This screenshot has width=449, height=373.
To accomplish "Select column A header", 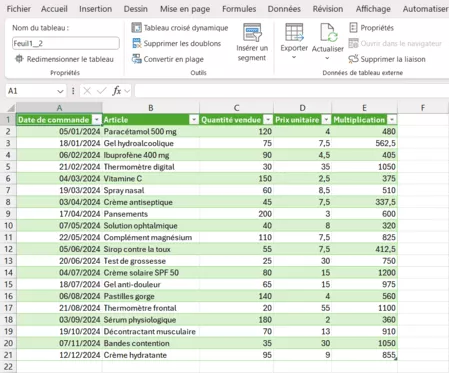I will [x=59, y=108].
